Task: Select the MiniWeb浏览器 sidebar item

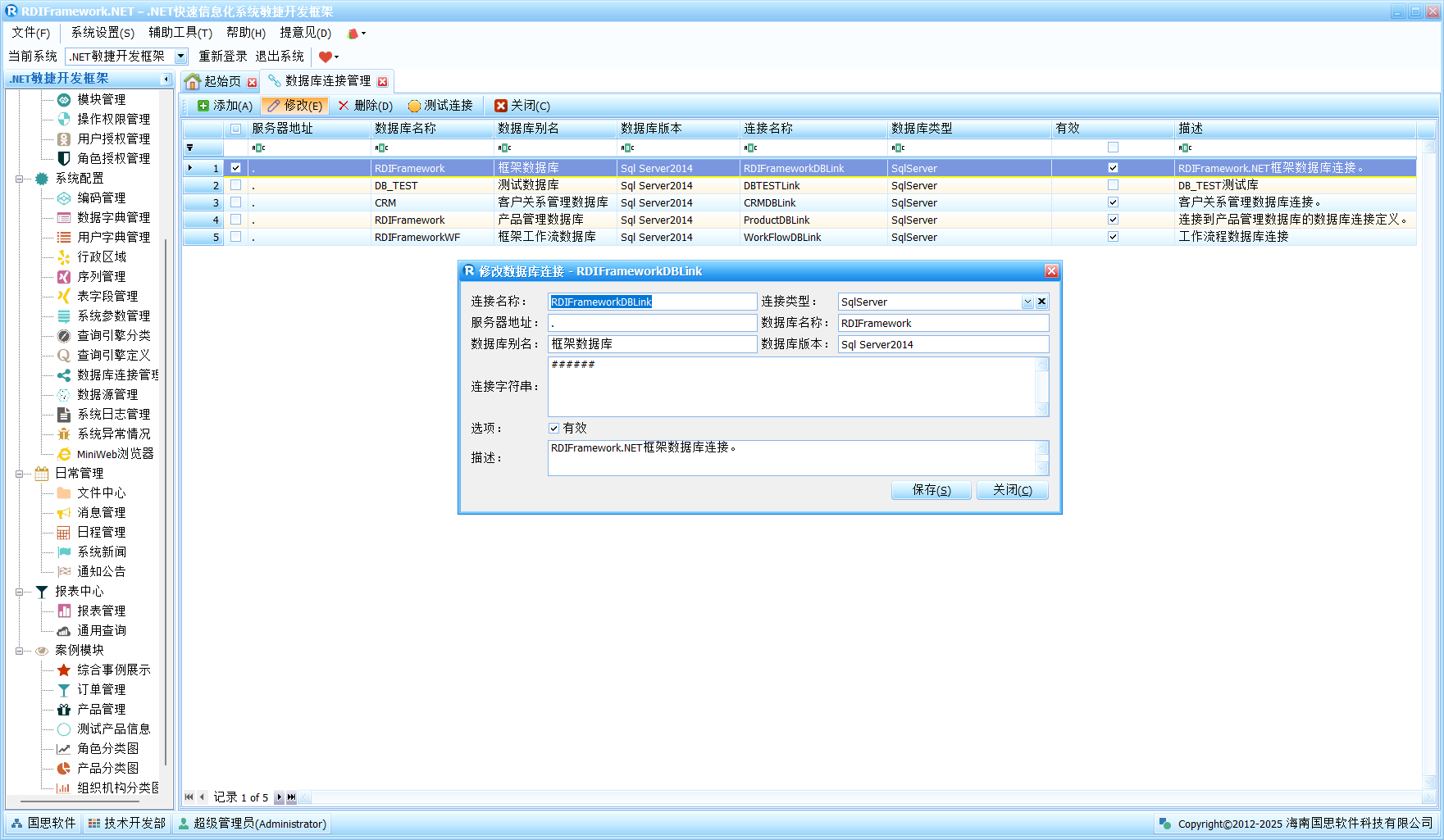Action: (x=115, y=453)
